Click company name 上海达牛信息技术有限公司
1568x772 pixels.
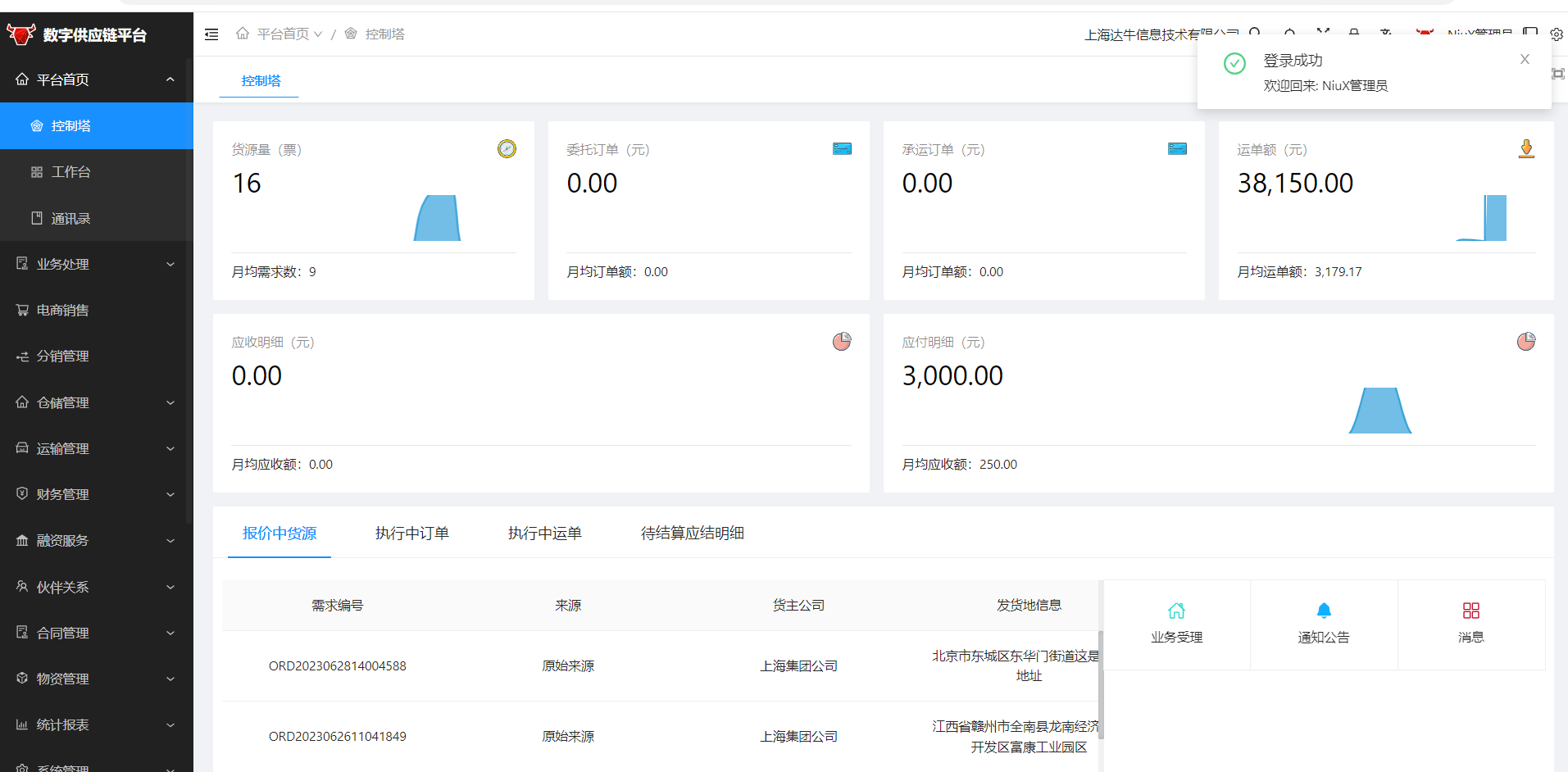[1161, 34]
